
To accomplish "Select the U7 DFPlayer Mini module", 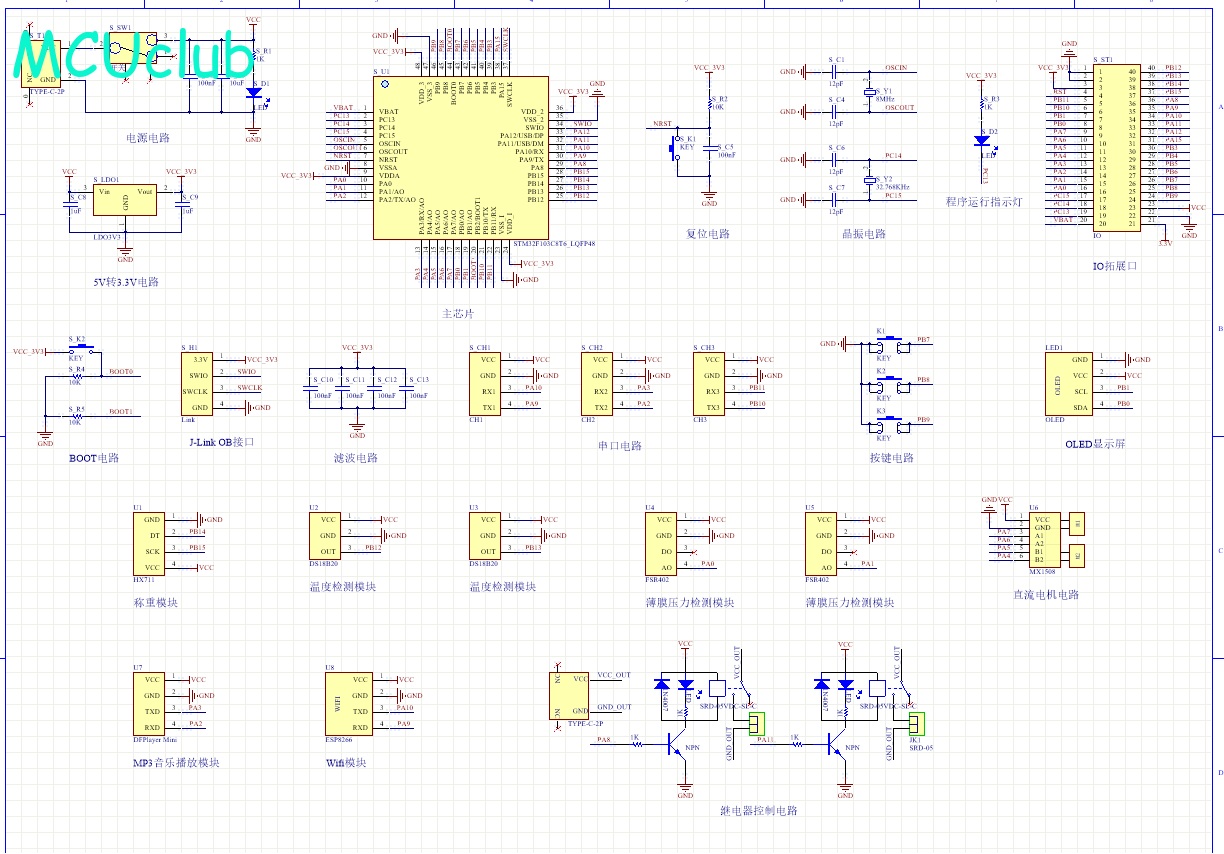I will pyautogui.click(x=151, y=703).
